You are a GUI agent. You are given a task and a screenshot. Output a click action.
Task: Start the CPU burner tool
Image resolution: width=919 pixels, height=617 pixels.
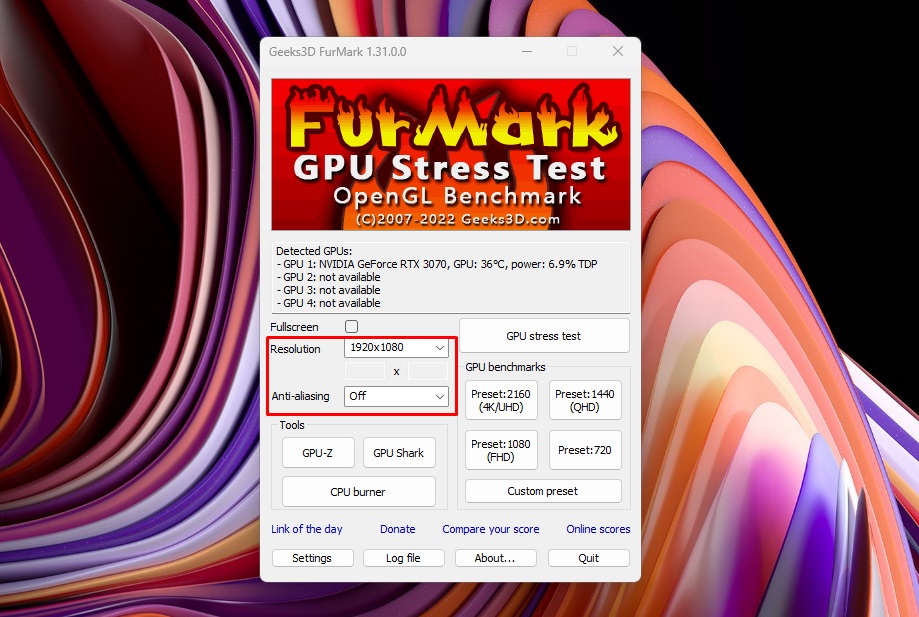point(358,492)
